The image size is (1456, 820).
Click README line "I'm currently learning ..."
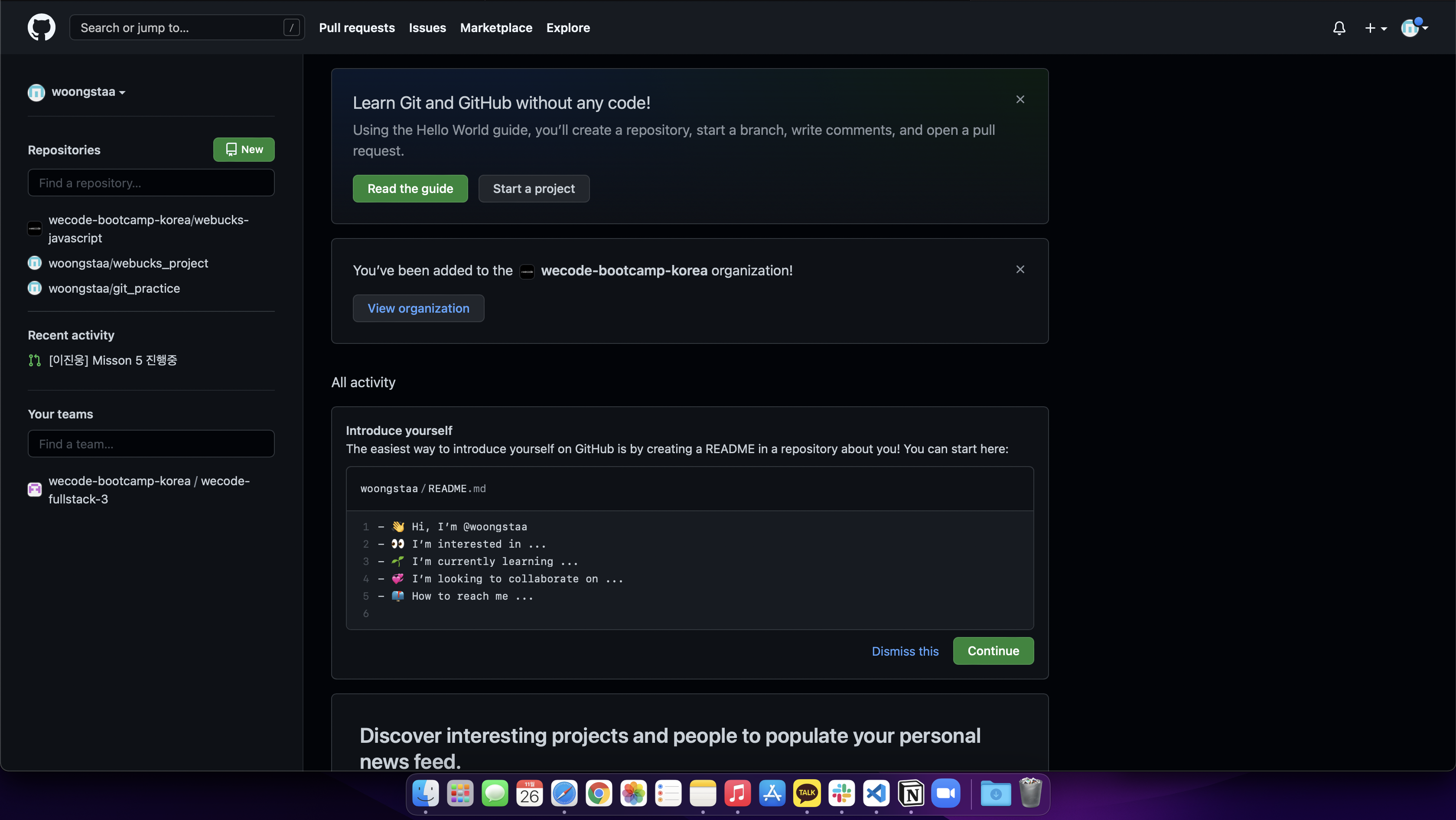click(495, 561)
